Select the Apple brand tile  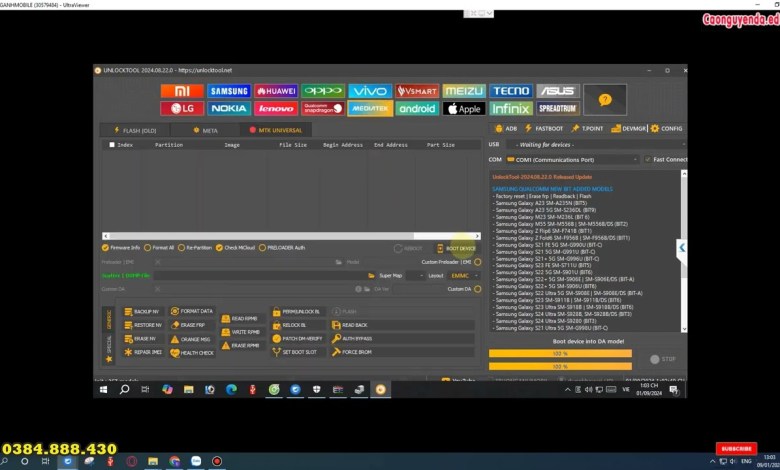(x=464, y=108)
